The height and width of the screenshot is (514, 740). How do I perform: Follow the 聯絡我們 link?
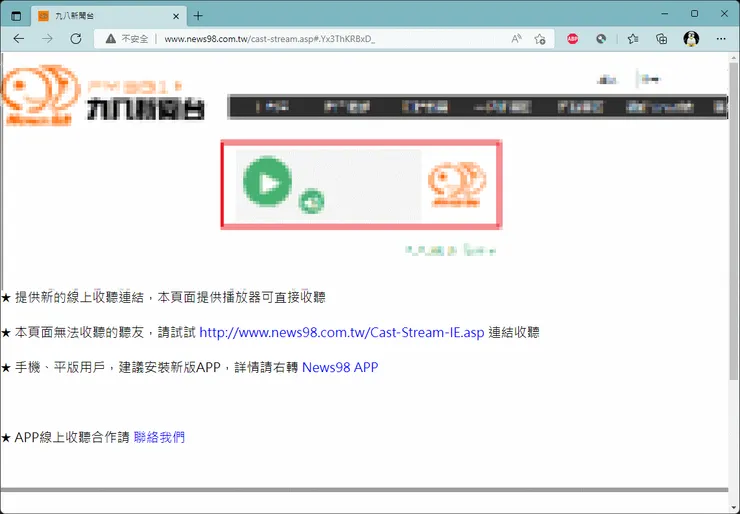[x=159, y=437]
